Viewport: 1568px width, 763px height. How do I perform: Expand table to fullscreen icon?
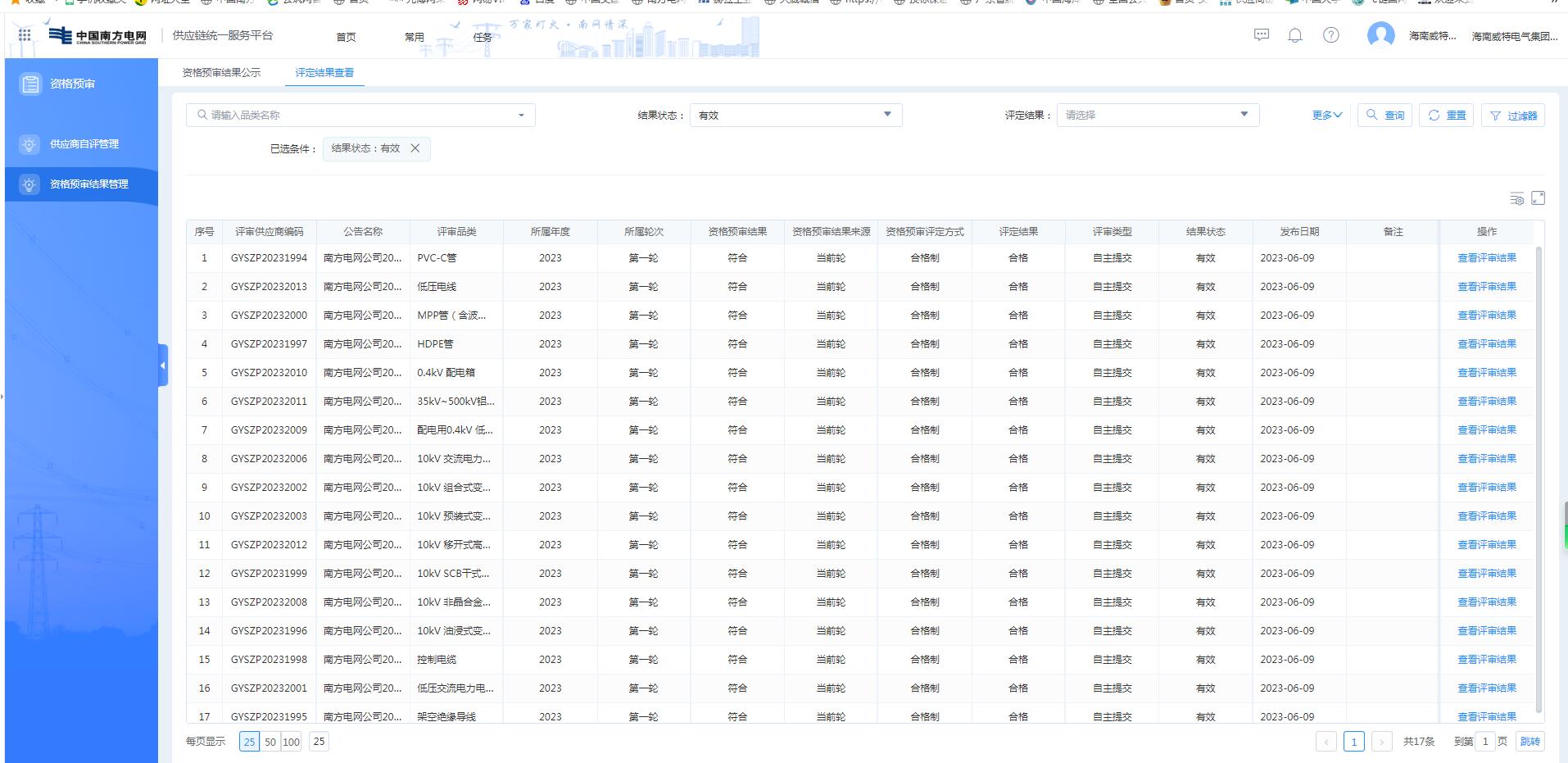pyautogui.click(x=1538, y=198)
